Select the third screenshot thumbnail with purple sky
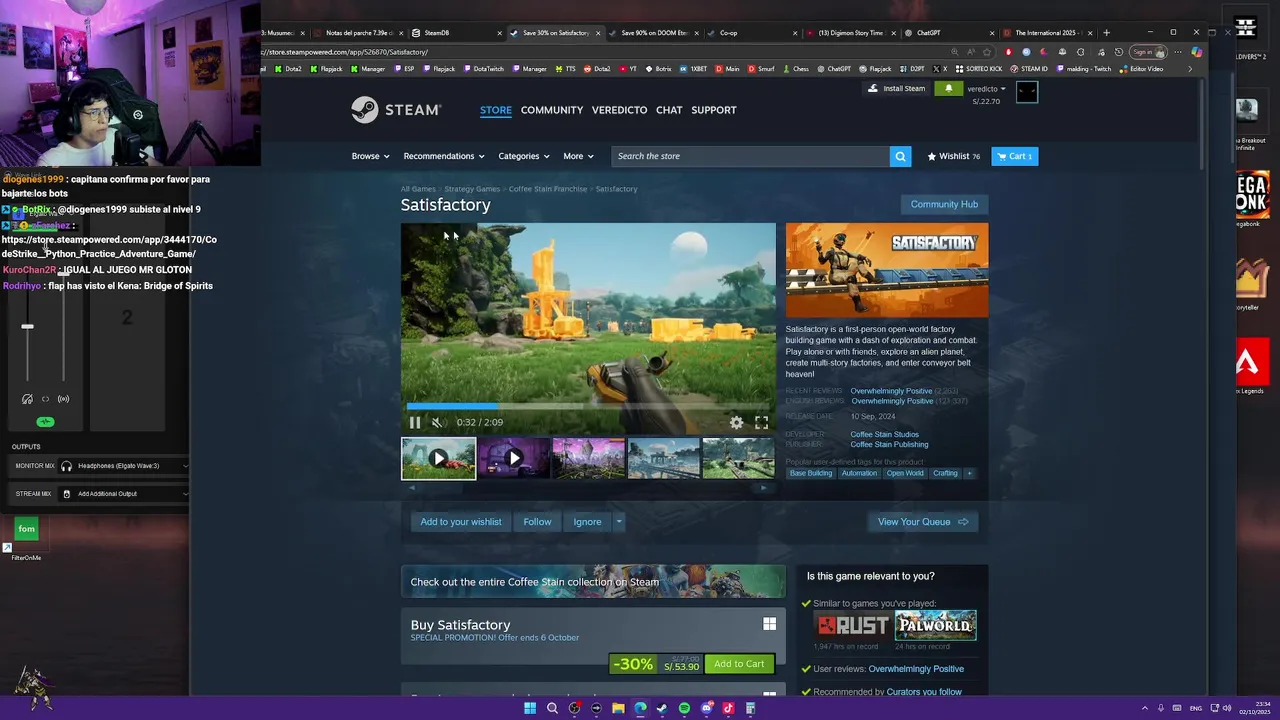This screenshot has width=1280, height=720. pyautogui.click(x=588, y=458)
